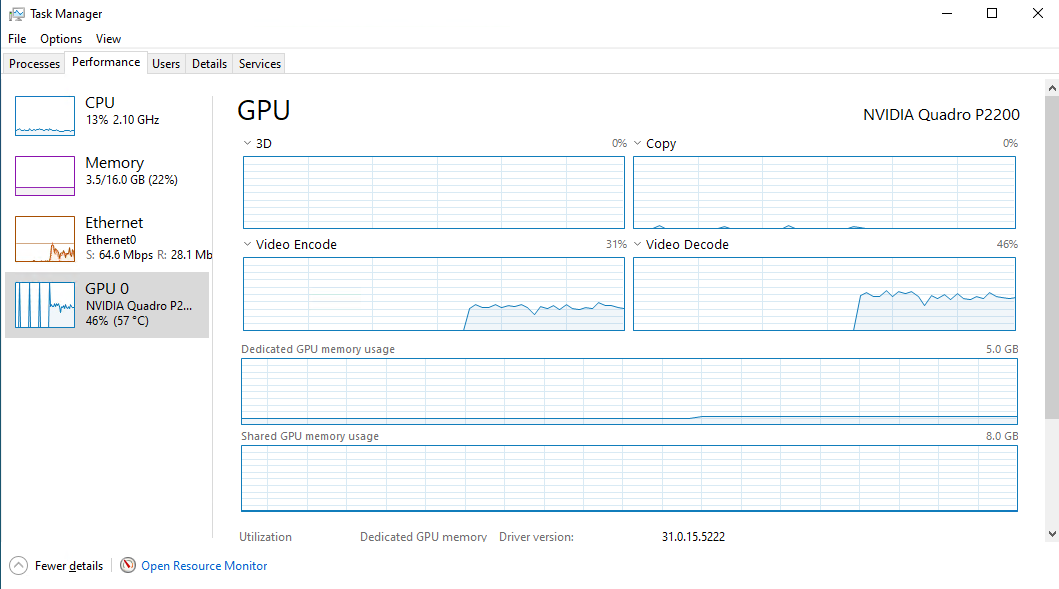Screen dimensions: 1059x589
Task: Open the Options menu
Action: point(61,39)
